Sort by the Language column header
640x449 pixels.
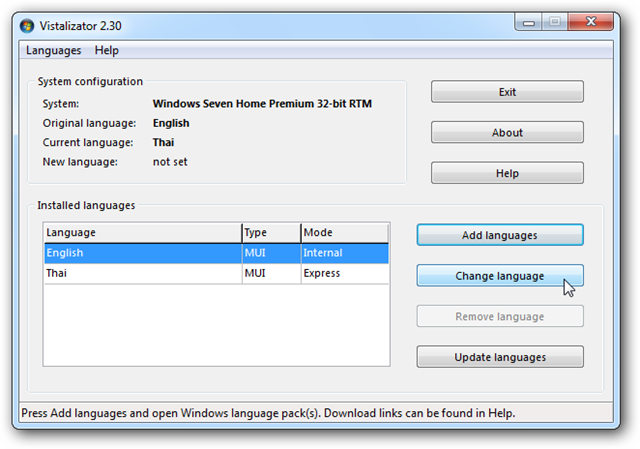[143, 233]
